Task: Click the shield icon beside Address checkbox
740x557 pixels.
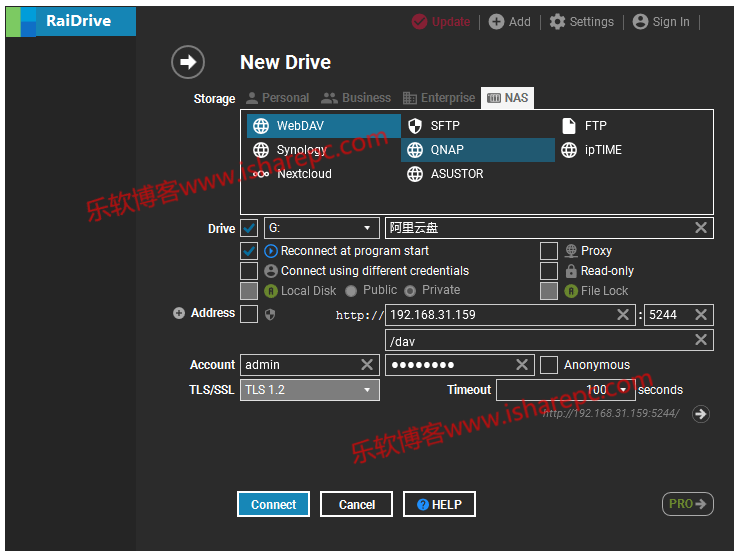Action: tap(270, 314)
